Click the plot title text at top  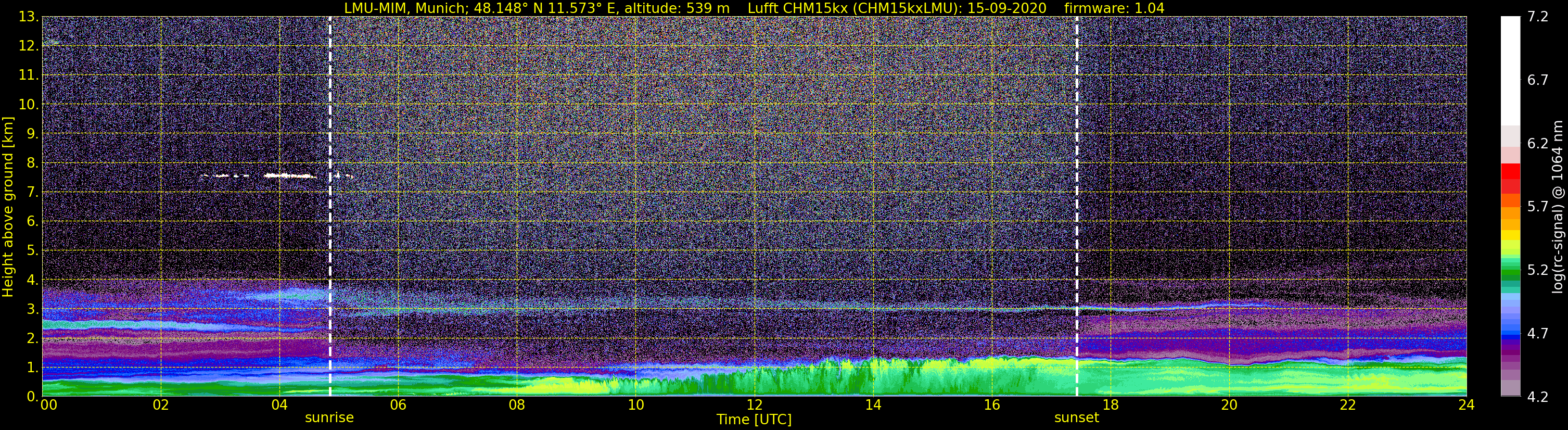coord(754,8)
